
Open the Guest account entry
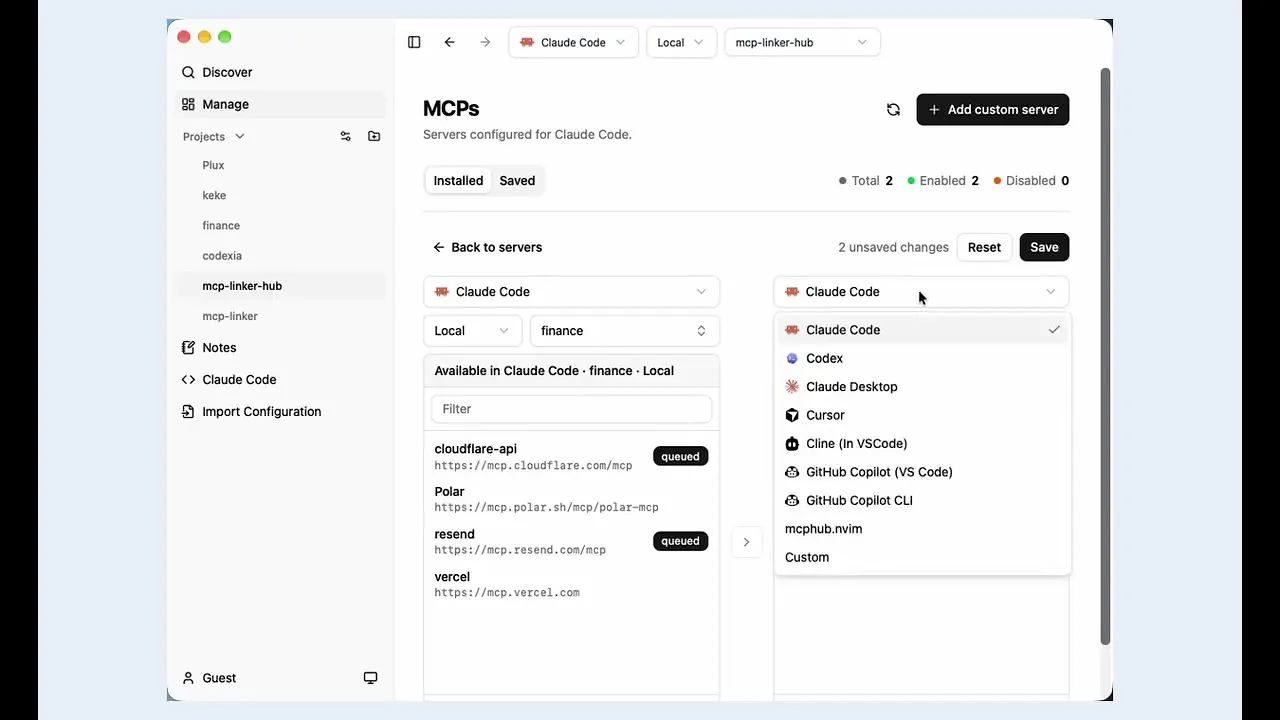point(209,678)
